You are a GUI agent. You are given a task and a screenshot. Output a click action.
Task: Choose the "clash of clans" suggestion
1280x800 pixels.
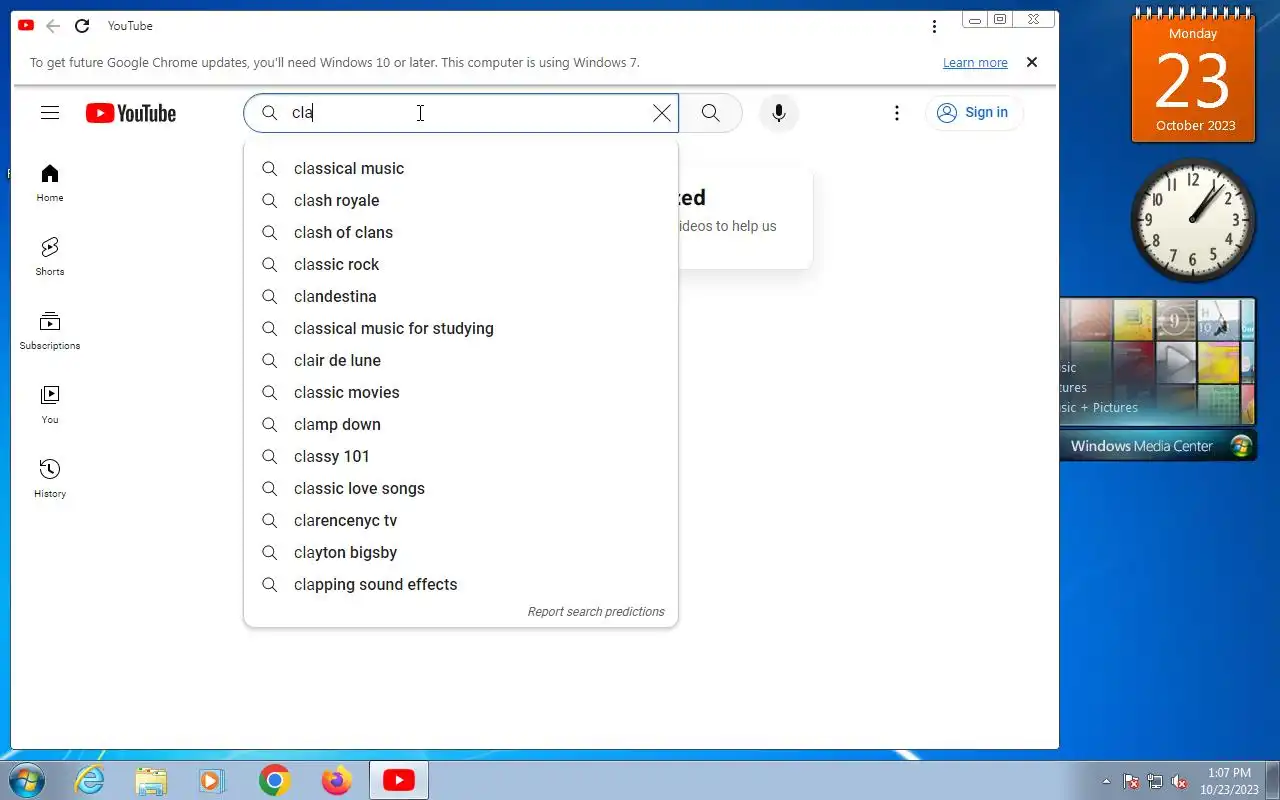click(x=461, y=232)
